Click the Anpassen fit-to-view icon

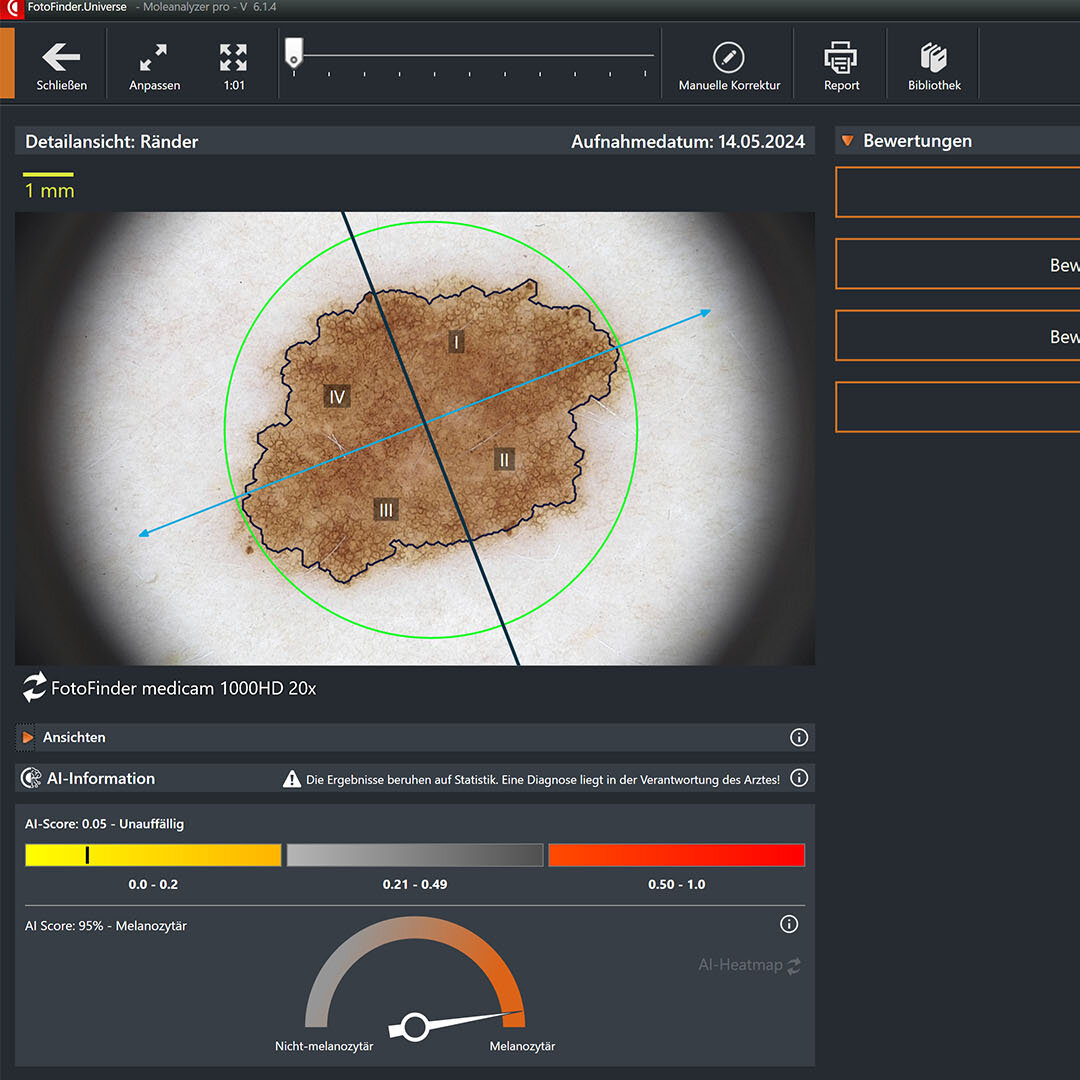[154, 58]
